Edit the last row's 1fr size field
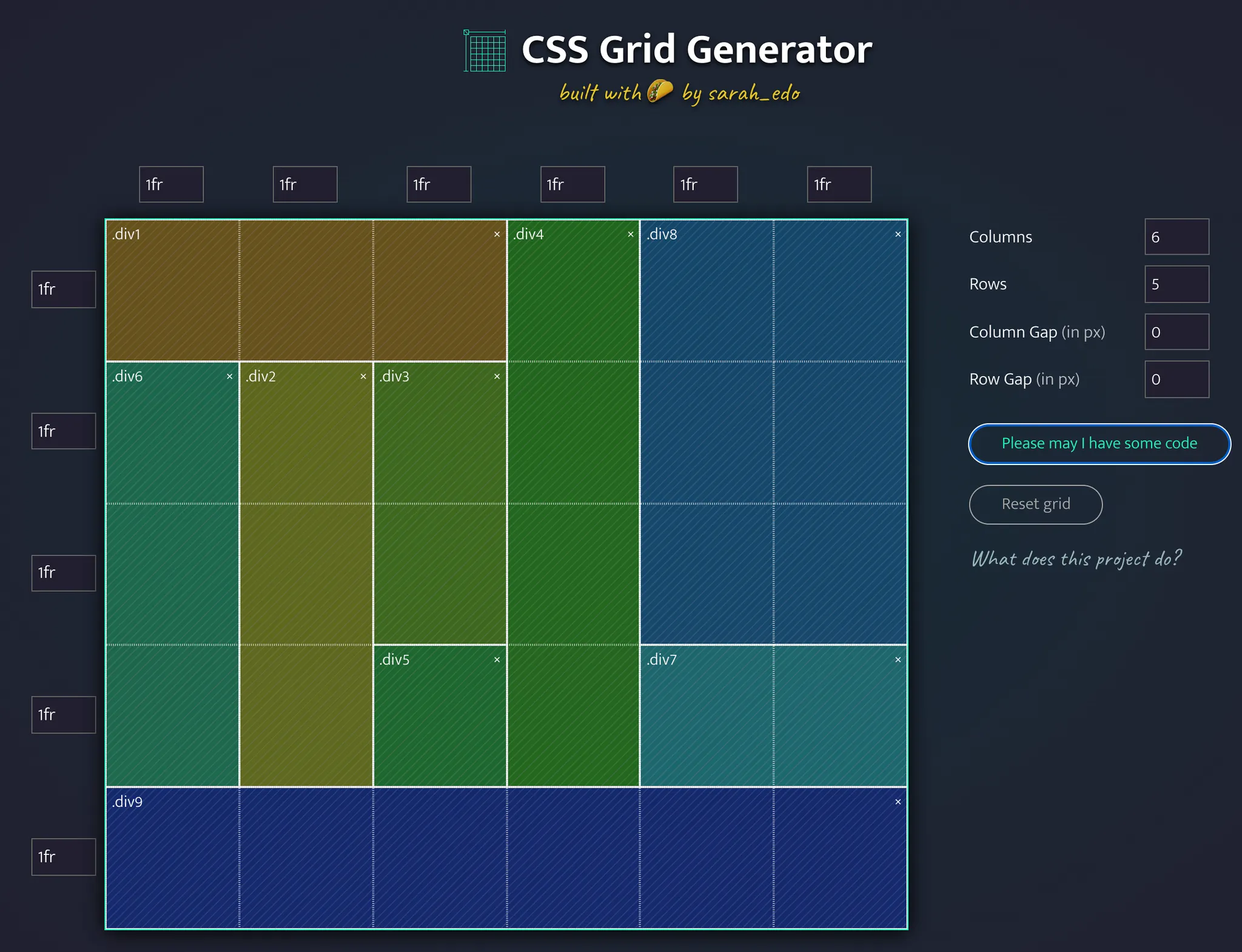The image size is (1242, 952). pos(64,857)
